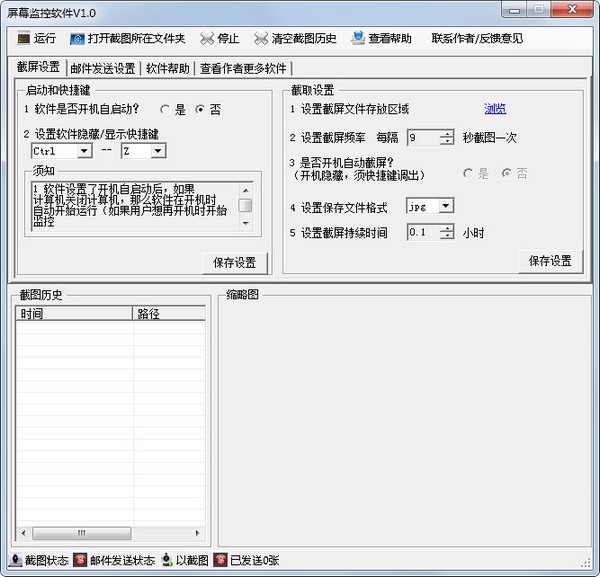Viewport: 600px width, 577px height.
Task: Click the 浏览 browse link
Action: pyautogui.click(x=495, y=109)
